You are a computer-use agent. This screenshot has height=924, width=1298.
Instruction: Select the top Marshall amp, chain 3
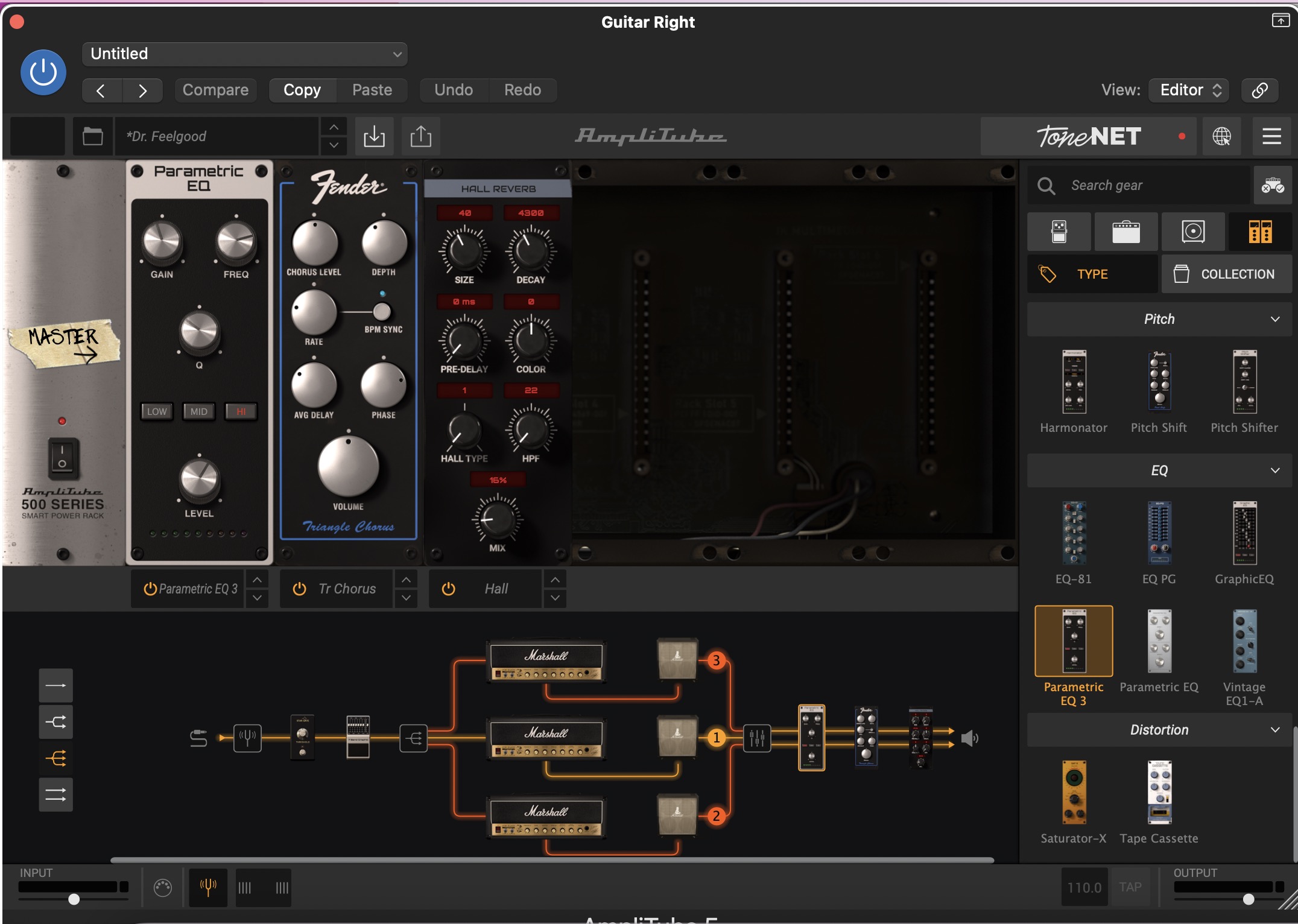click(546, 661)
